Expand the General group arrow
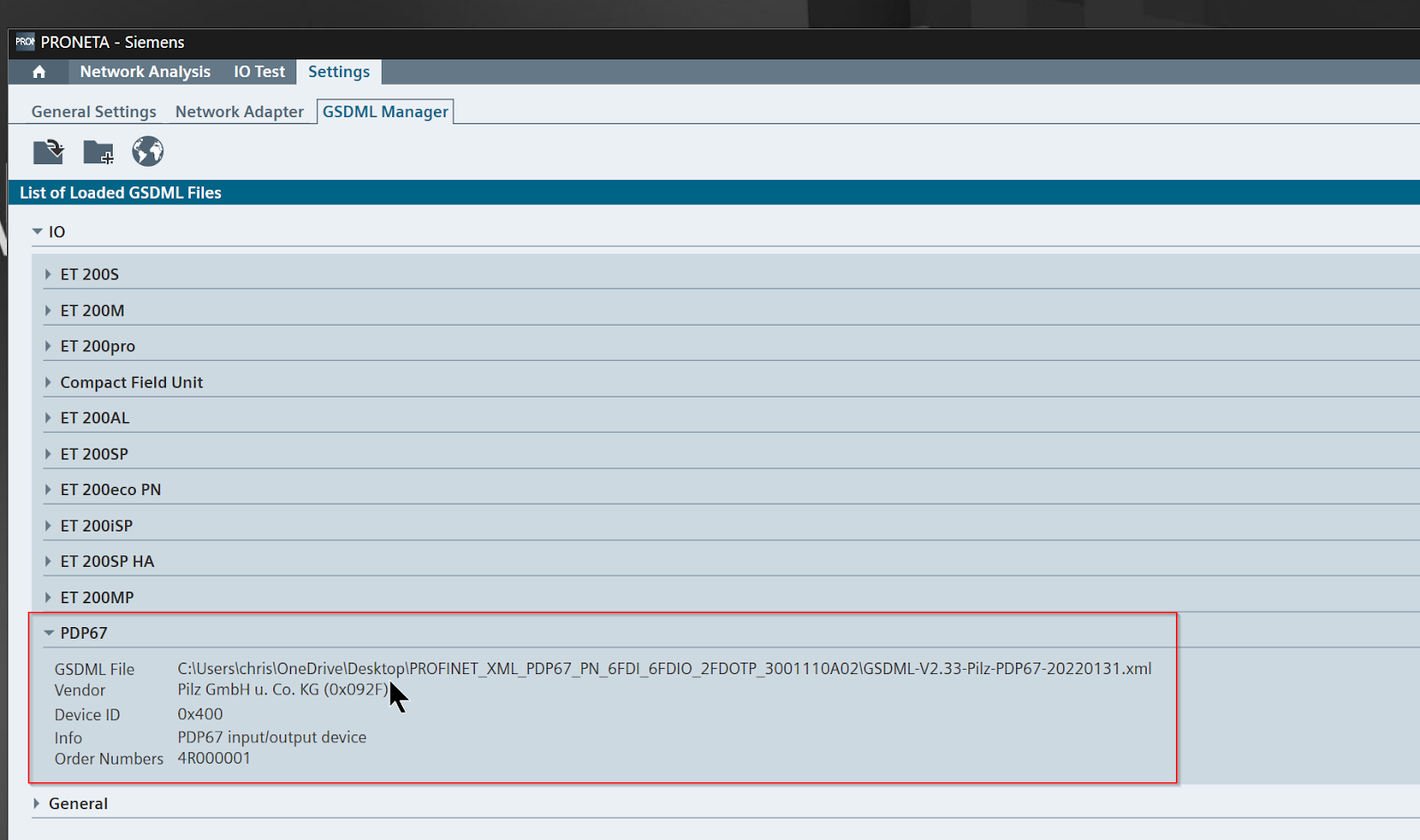 tap(36, 804)
